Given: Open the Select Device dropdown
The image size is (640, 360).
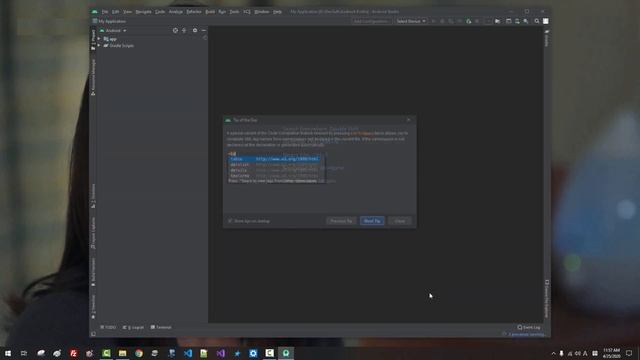Looking at the screenshot, I should [411, 21].
